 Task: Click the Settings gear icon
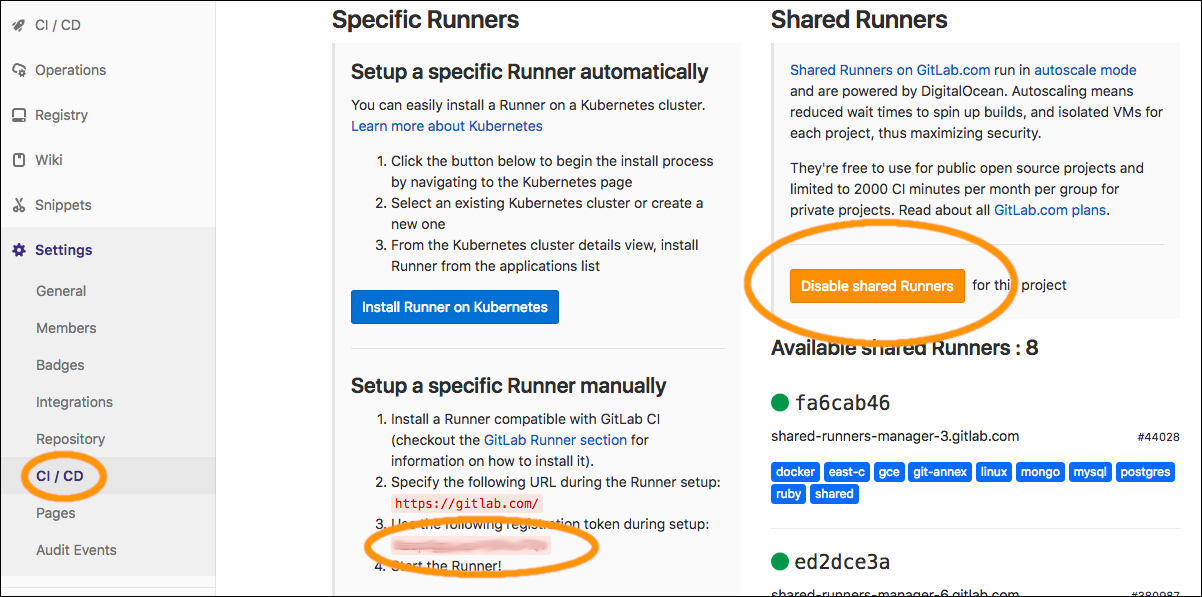19,250
